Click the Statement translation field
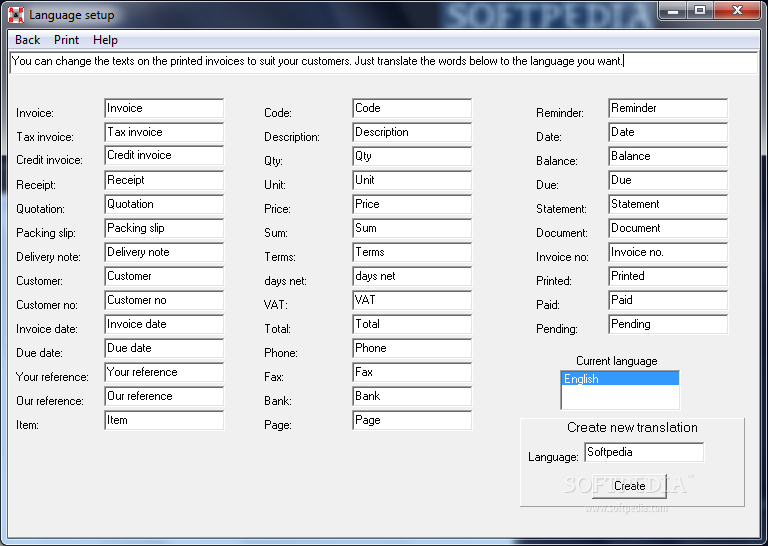Screen dimensions: 768x546 tap(668, 204)
